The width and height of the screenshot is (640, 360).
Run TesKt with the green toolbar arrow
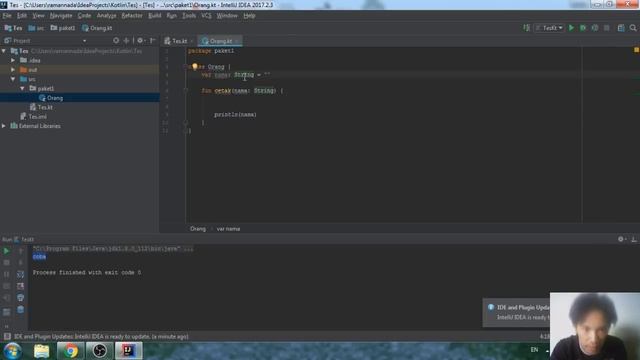(x=571, y=28)
